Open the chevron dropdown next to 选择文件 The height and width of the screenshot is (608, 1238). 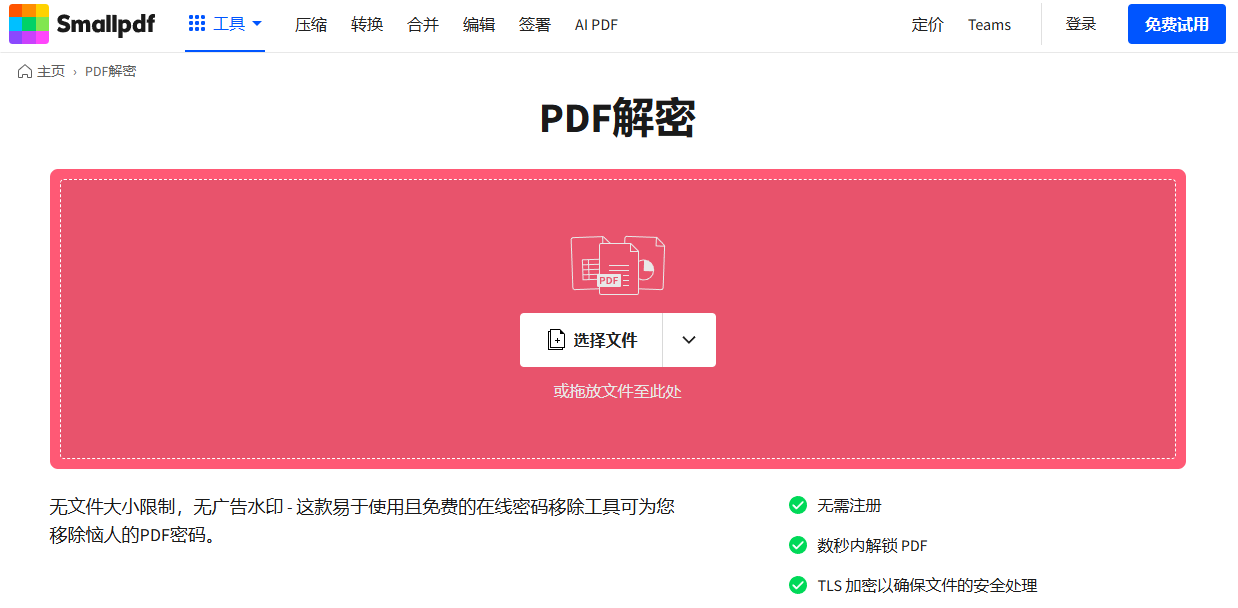pyautogui.click(x=689, y=340)
